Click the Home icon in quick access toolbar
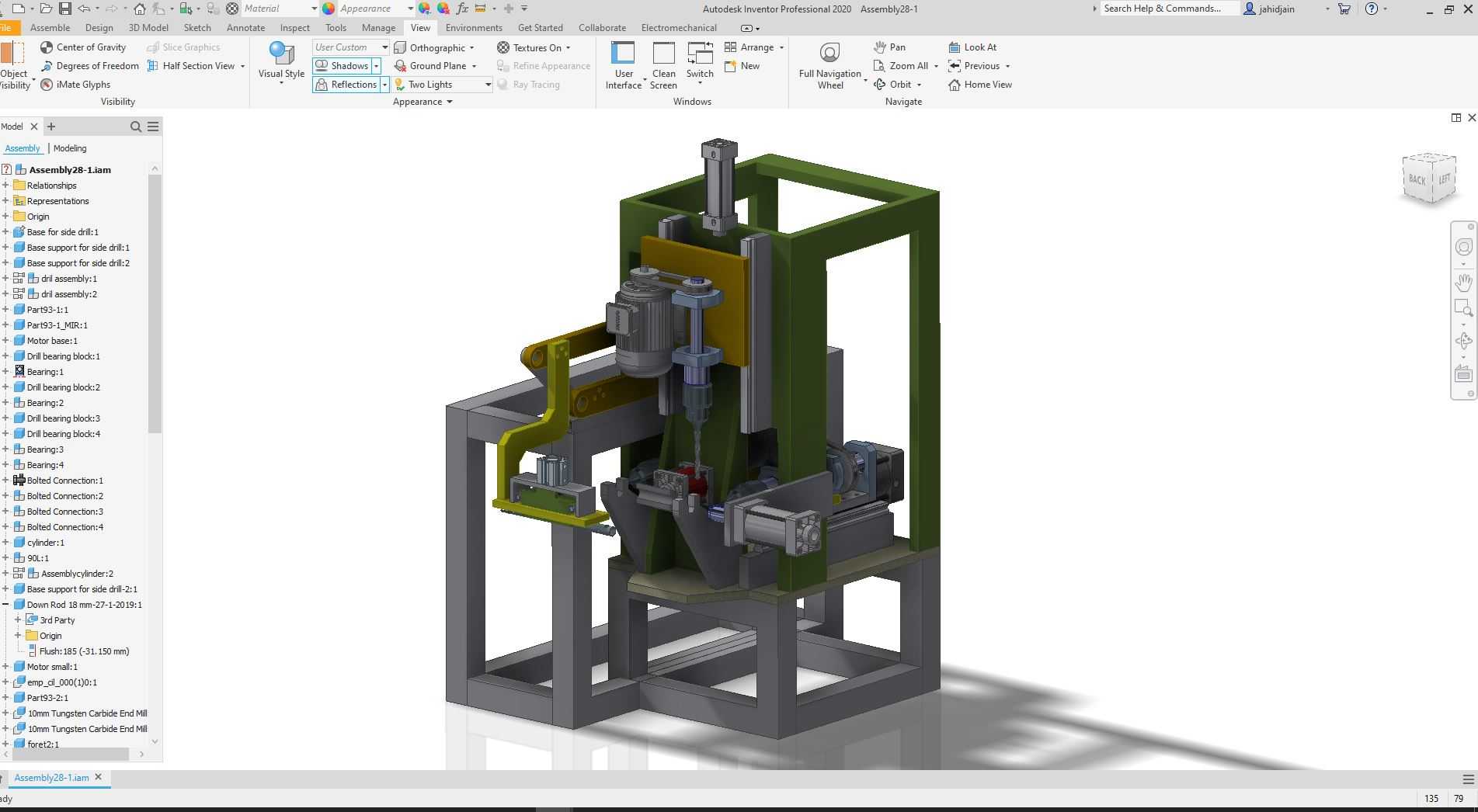1478x812 pixels. click(x=140, y=9)
